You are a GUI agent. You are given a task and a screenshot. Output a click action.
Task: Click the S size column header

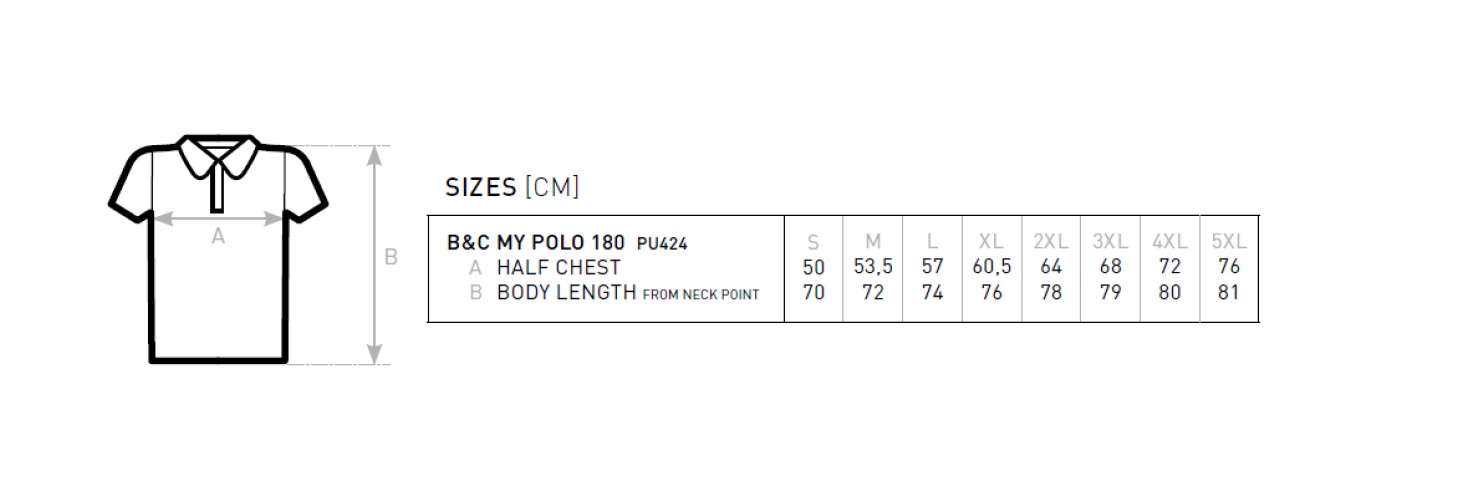click(x=814, y=242)
